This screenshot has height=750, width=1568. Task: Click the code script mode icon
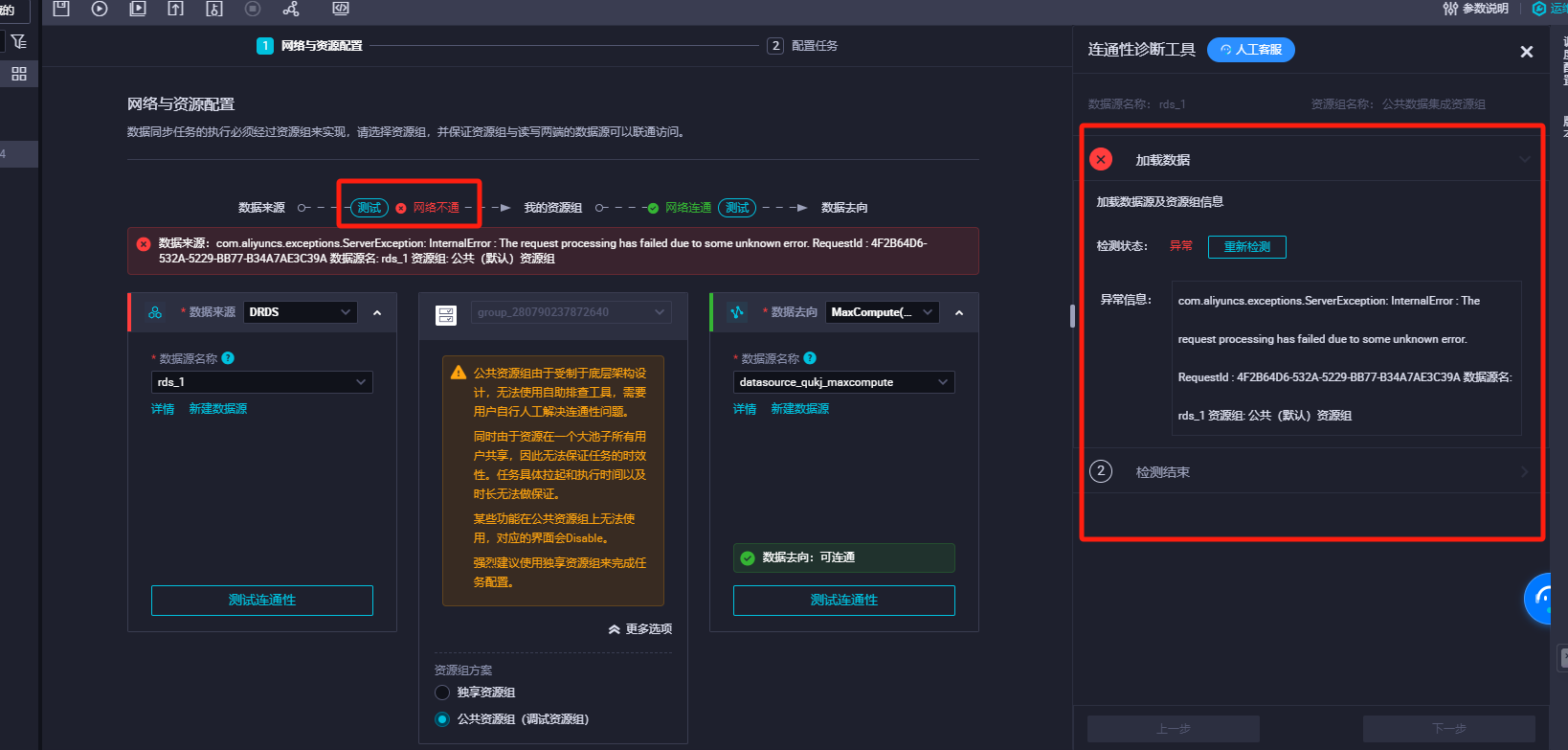341,9
